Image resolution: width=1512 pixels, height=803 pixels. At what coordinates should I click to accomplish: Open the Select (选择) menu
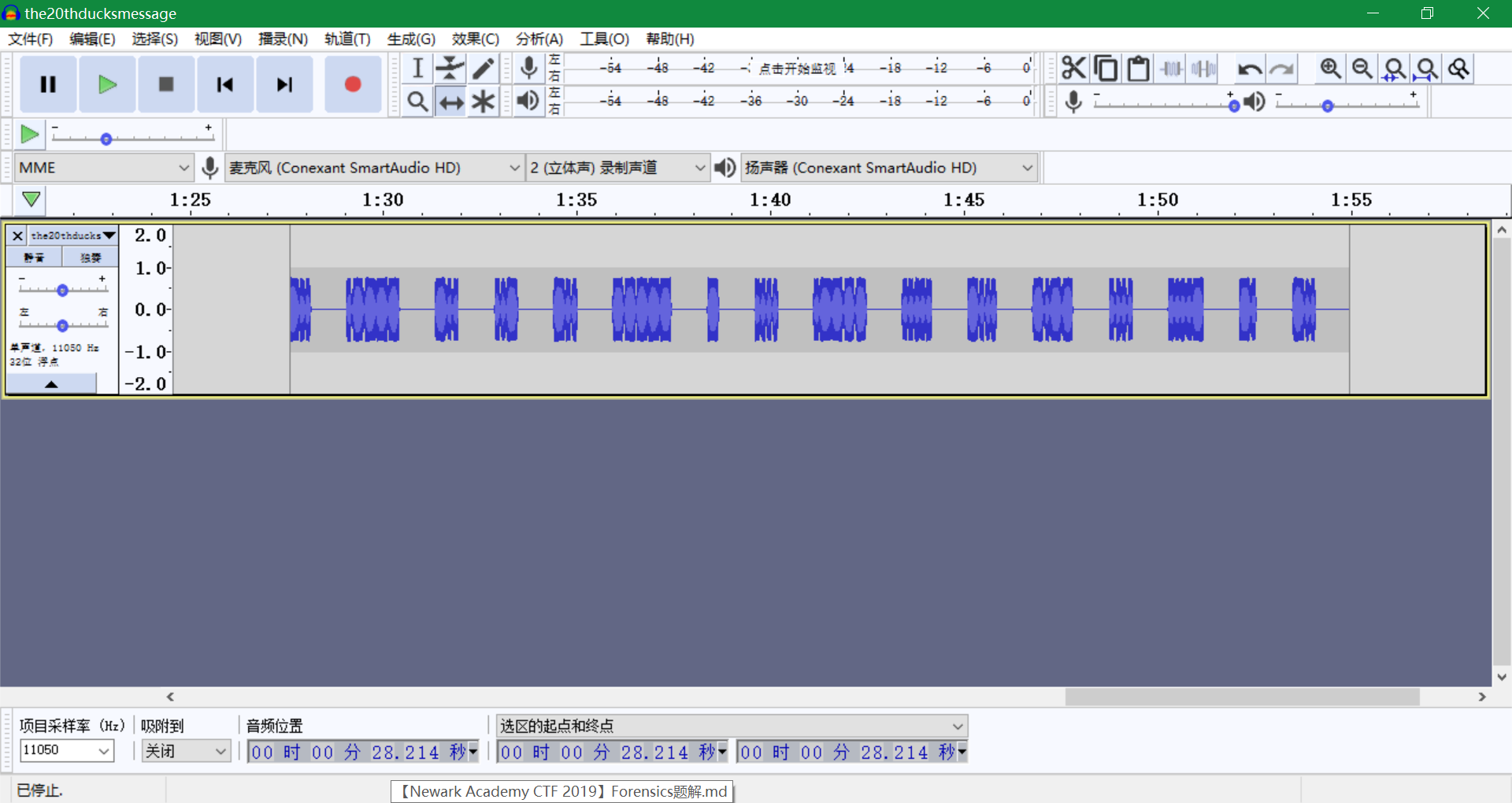click(154, 39)
